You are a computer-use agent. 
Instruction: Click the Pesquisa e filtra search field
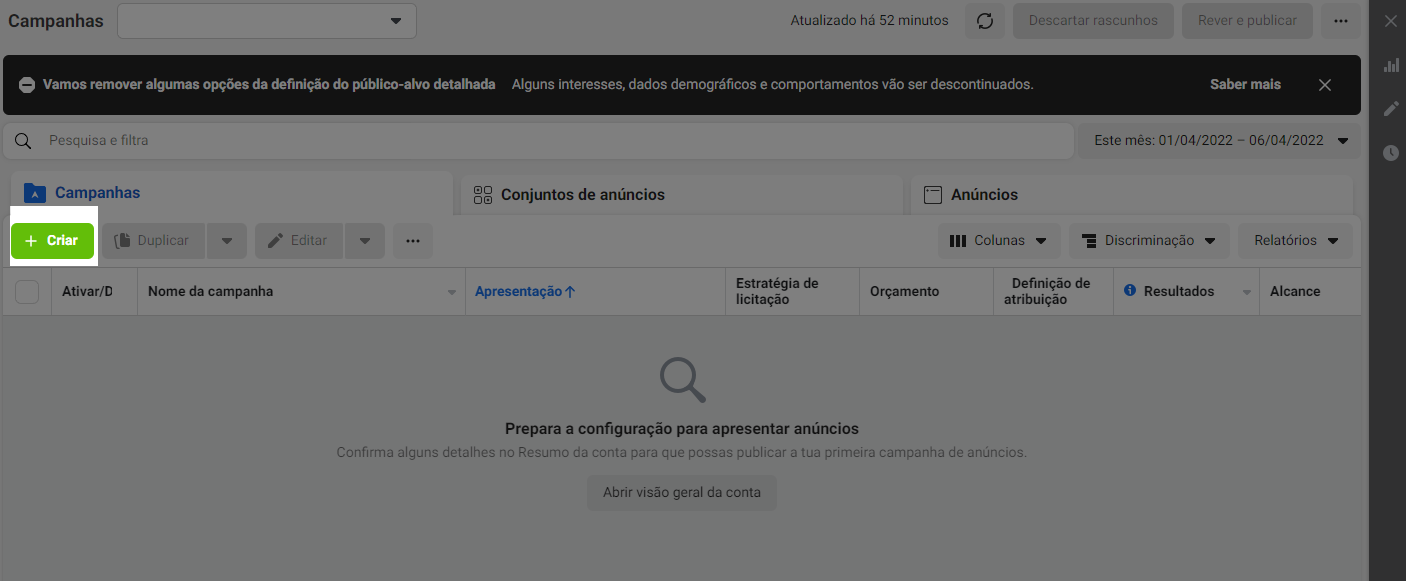coord(538,141)
